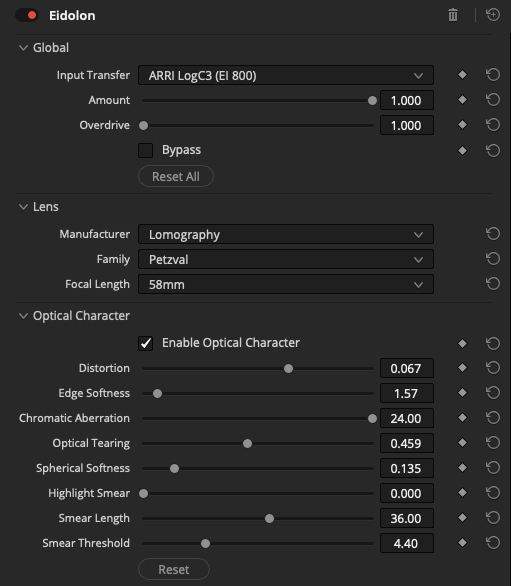Click the Smear Length value field 36.00
Screen dimensions: 511x586
tap(407, 518)
